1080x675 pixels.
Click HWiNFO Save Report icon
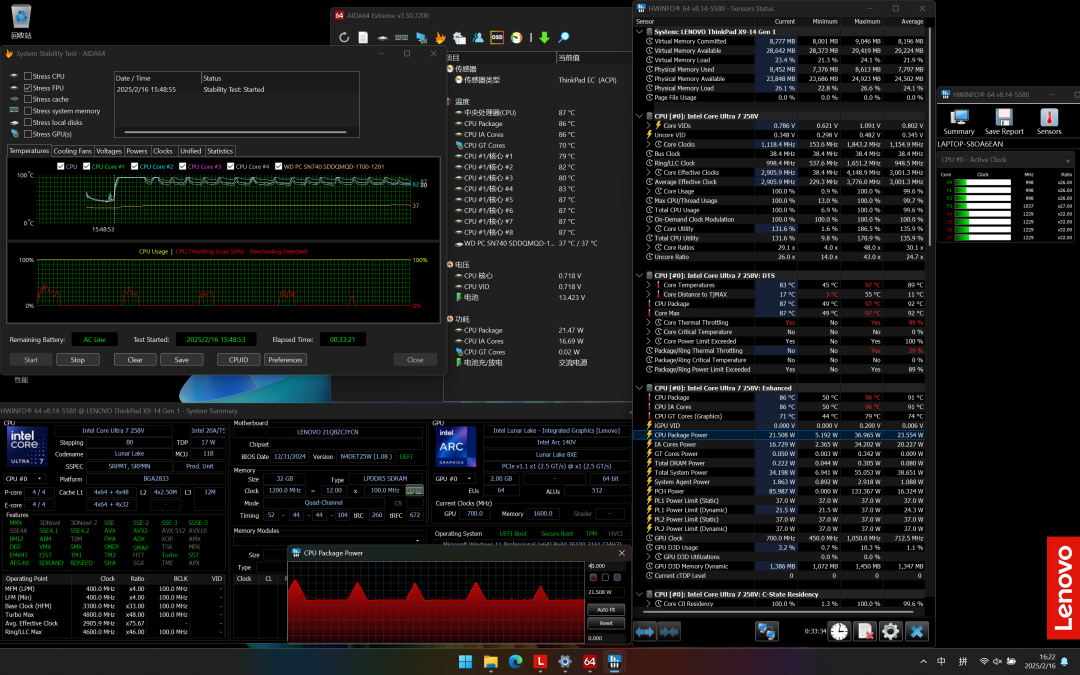[x=1004, y=121]
